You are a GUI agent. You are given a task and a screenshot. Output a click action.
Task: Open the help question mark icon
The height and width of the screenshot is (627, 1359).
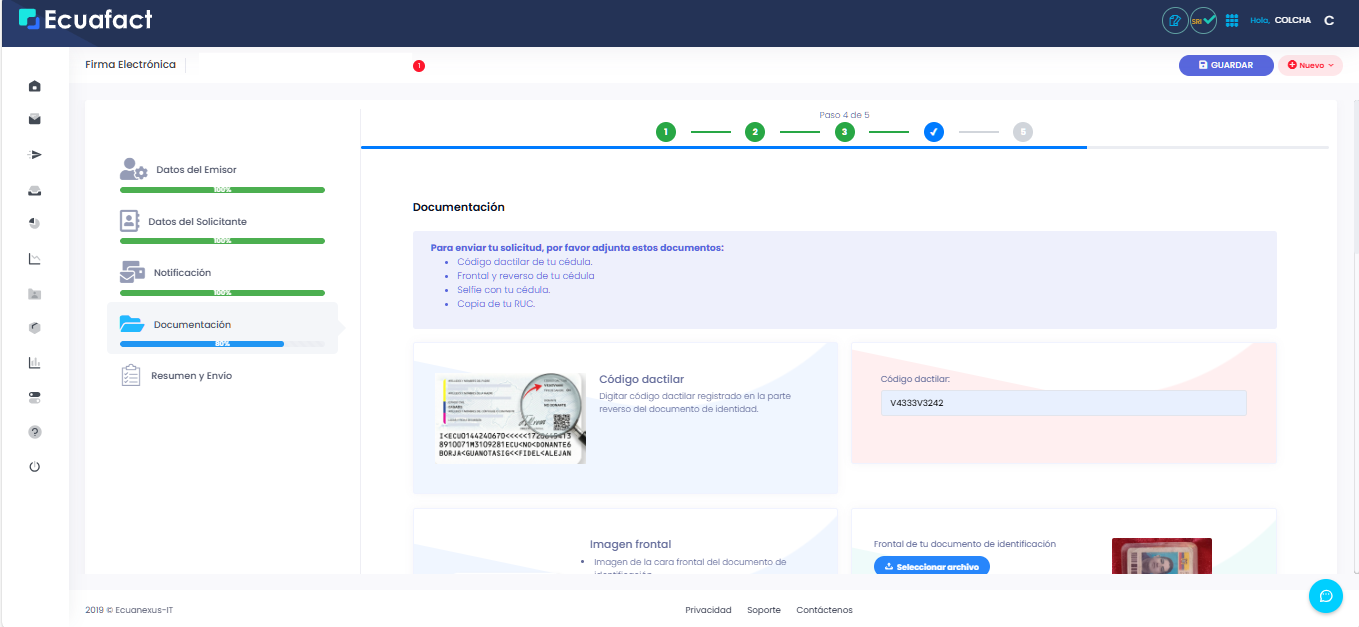coord(34,432)
